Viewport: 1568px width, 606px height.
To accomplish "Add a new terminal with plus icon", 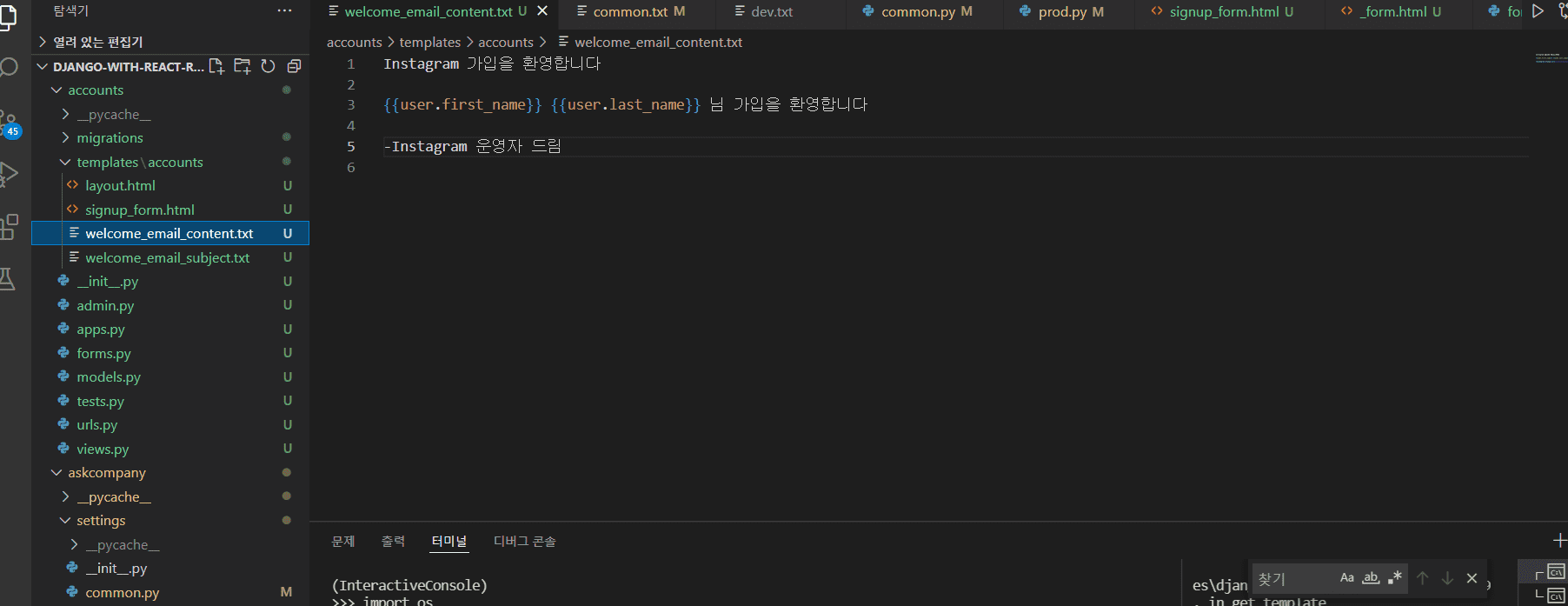I will 1559,541.
